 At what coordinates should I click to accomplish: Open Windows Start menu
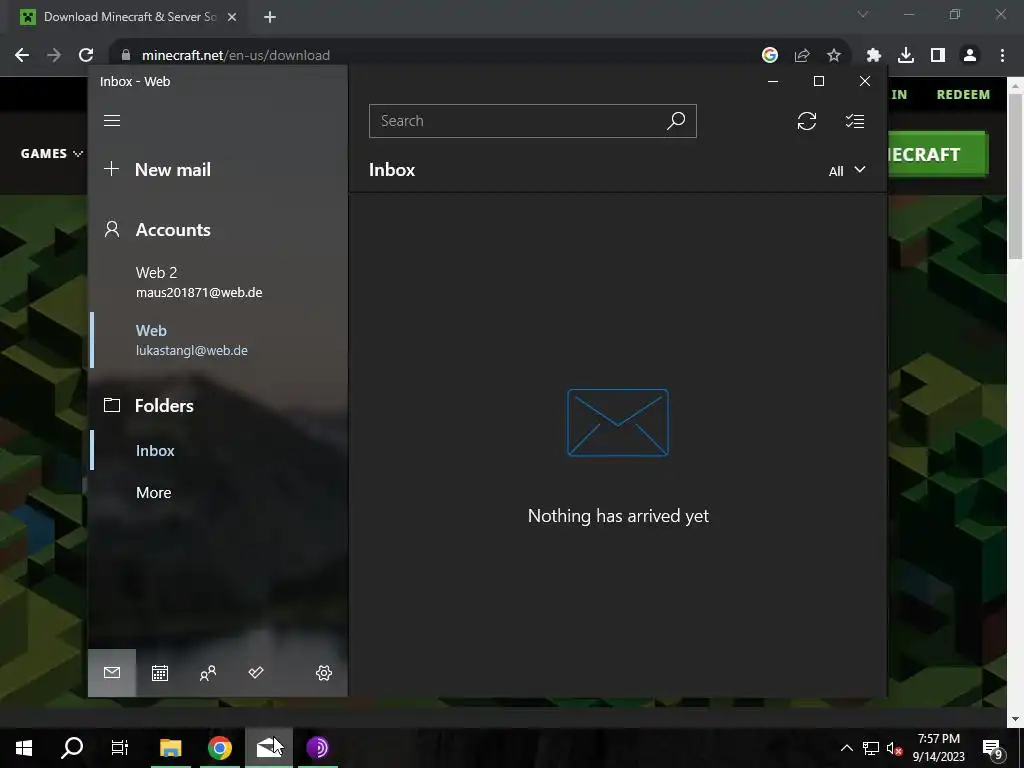[24, 748]
